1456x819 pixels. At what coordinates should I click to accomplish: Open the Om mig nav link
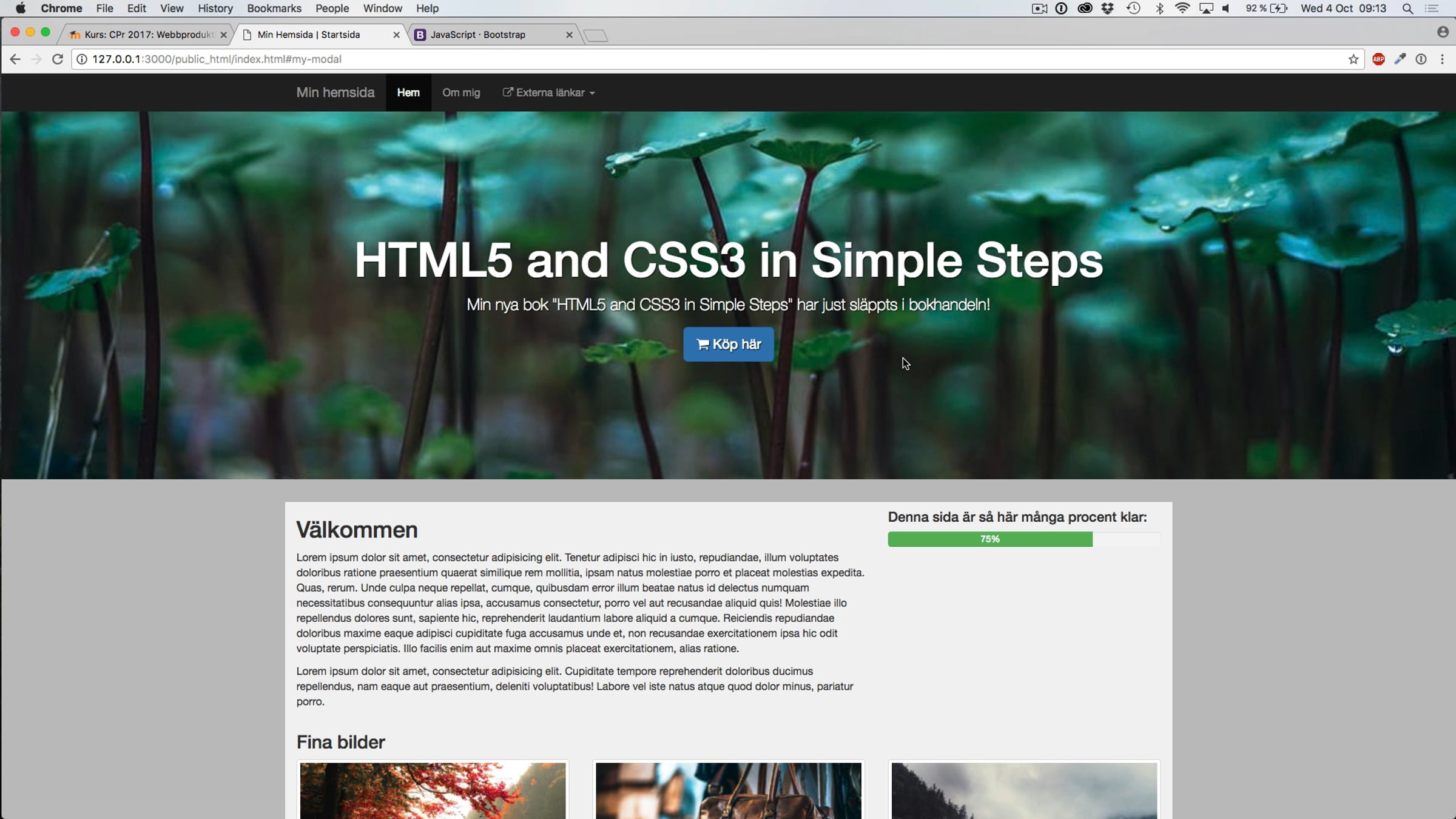460,93
